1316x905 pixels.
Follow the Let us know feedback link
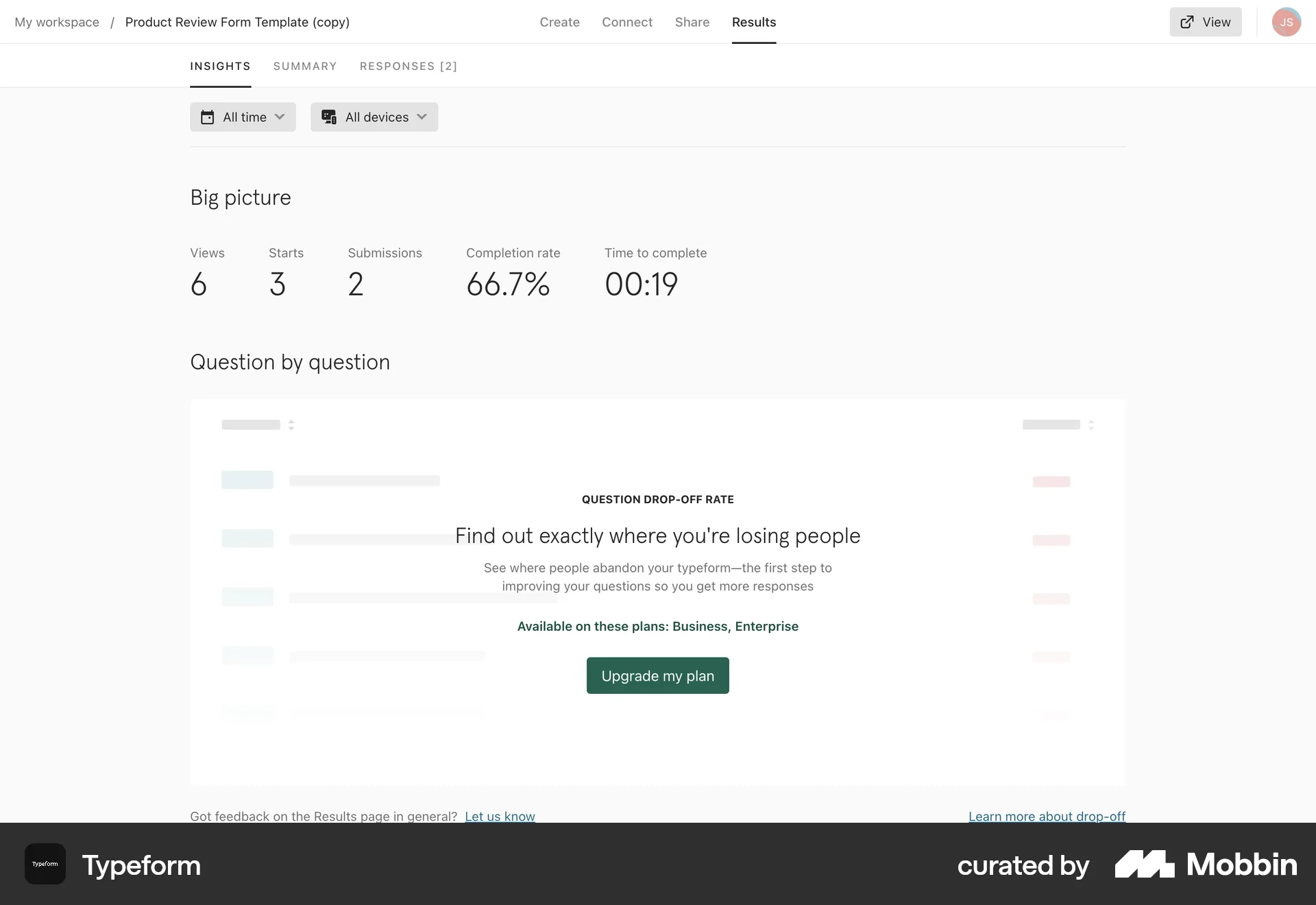tap(500, 816)
